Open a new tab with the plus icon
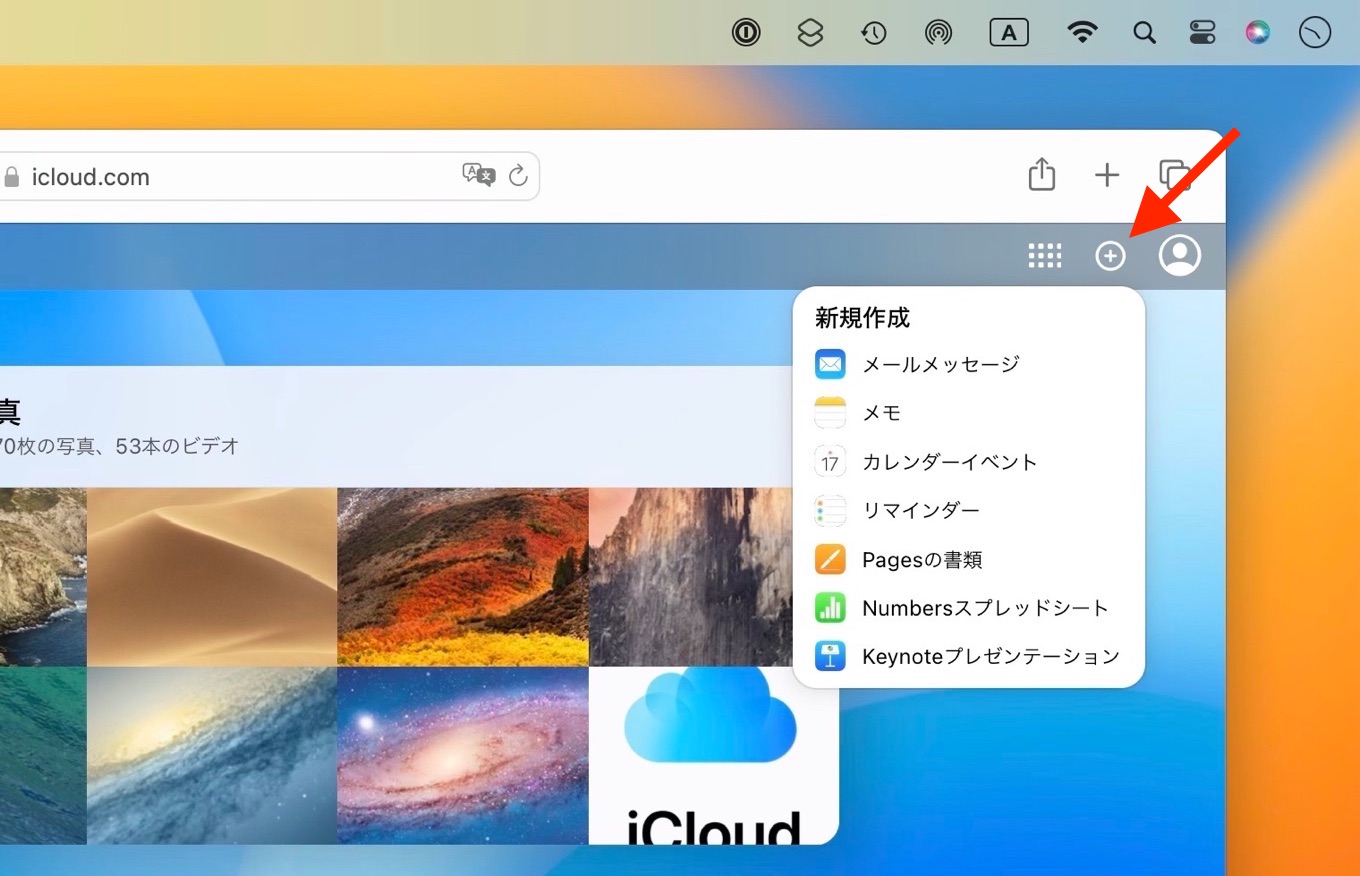Viewport: 1360px width, 876px height. tap(1107, 174)
